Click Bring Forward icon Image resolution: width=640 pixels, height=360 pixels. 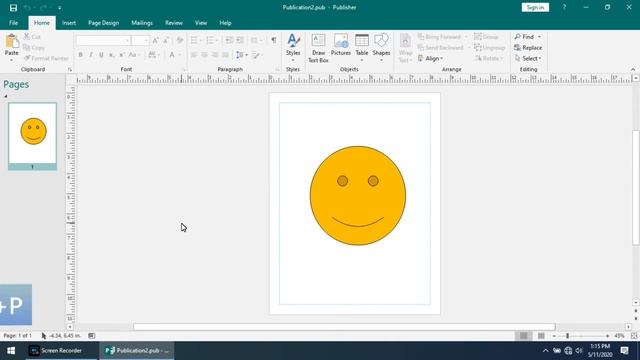[421, 37]
